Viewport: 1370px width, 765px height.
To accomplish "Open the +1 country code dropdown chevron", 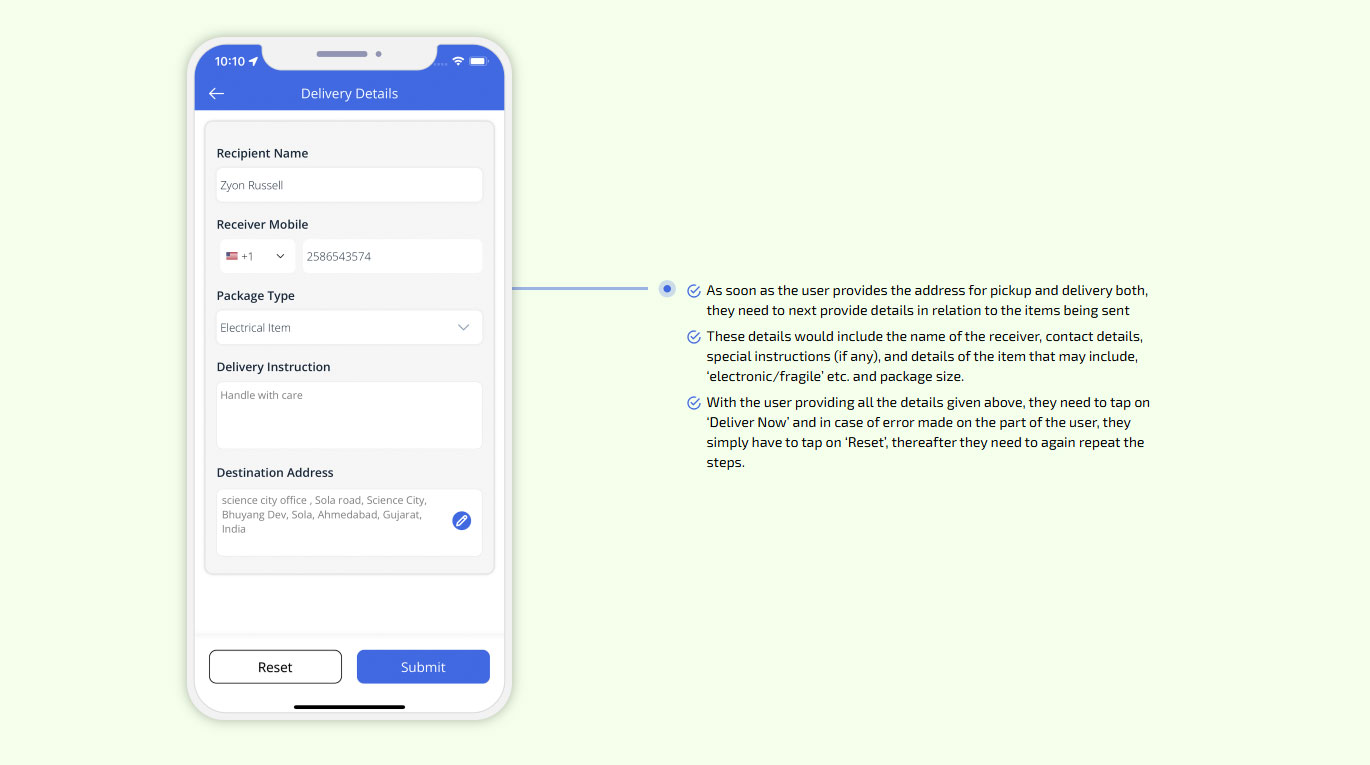I will coord(280,256).
